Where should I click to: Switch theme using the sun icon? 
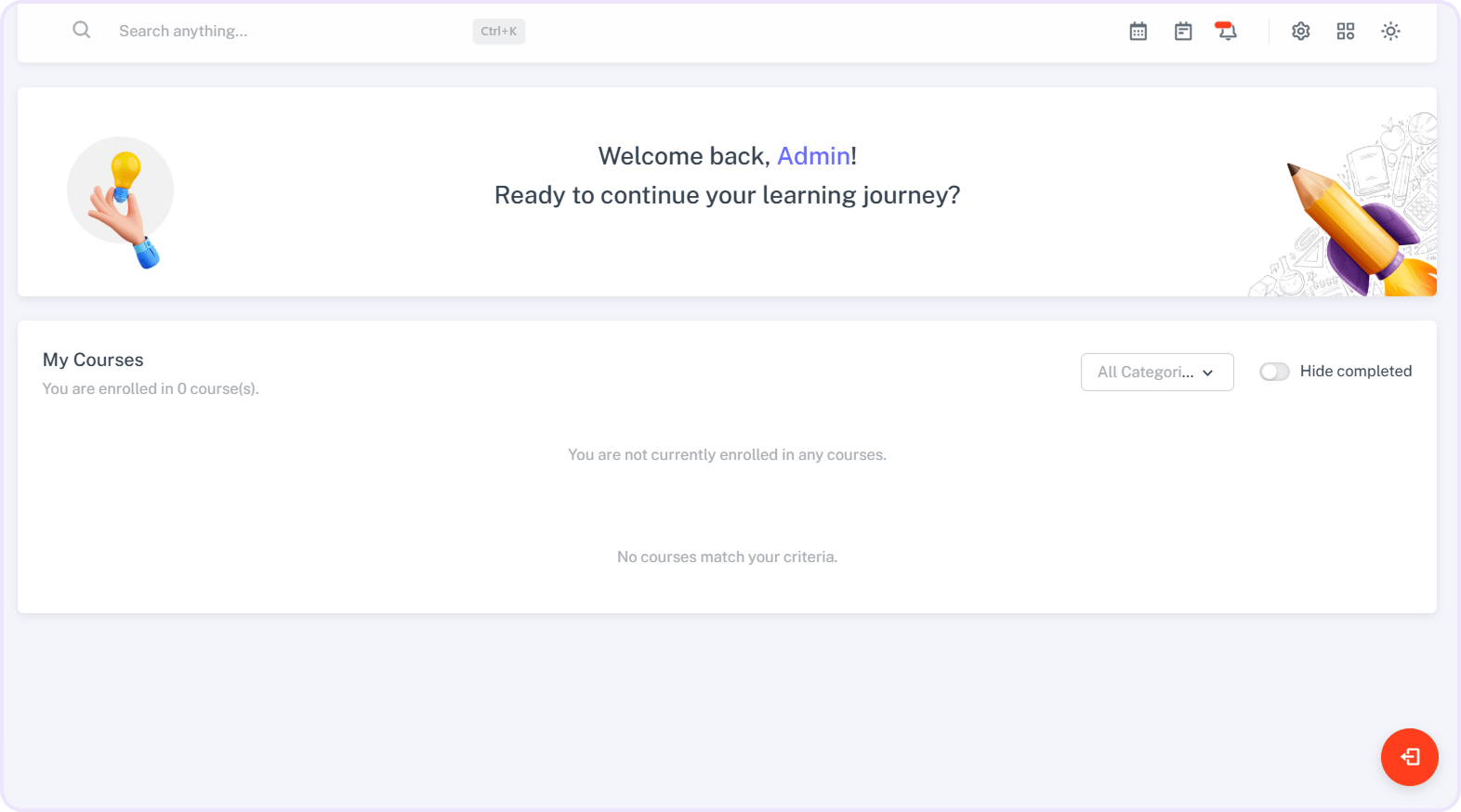[x=1390, y=32]
